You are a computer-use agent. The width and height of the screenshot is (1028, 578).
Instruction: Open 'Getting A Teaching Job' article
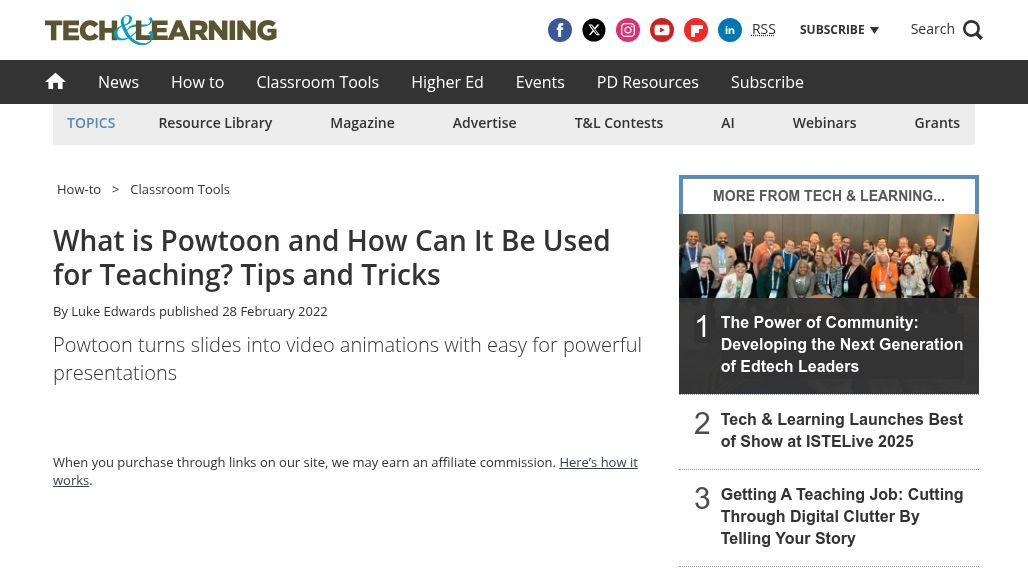[842, 516]
